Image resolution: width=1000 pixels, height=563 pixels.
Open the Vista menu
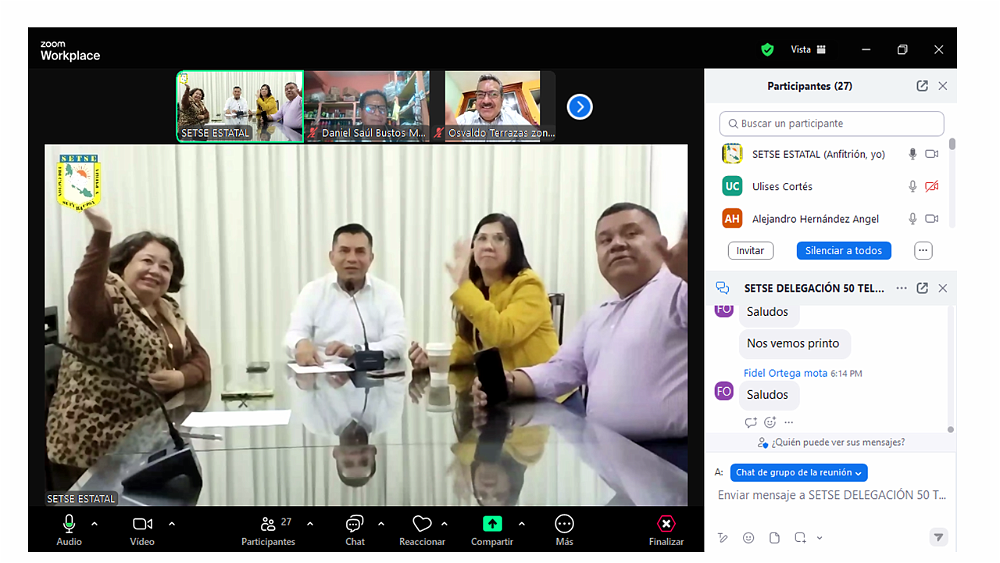point(808,49)
